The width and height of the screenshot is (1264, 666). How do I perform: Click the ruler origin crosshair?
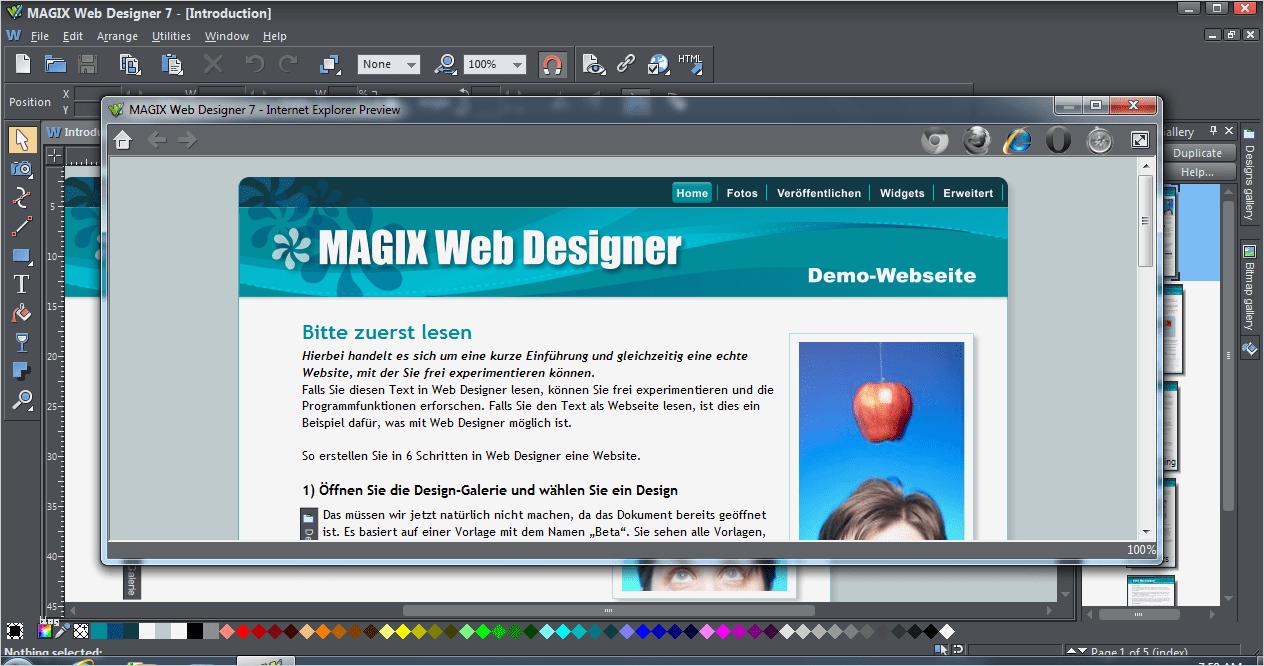click(x=54, y=155)
